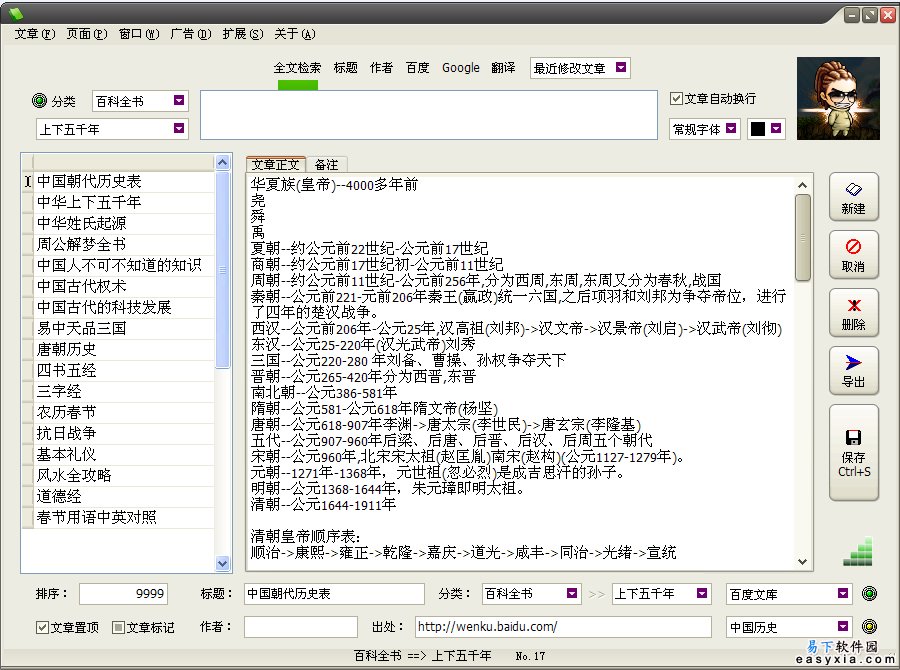Click green round icon beside 百度文库 dropdown
Screen dimensions: 900x670
[869, 594]
